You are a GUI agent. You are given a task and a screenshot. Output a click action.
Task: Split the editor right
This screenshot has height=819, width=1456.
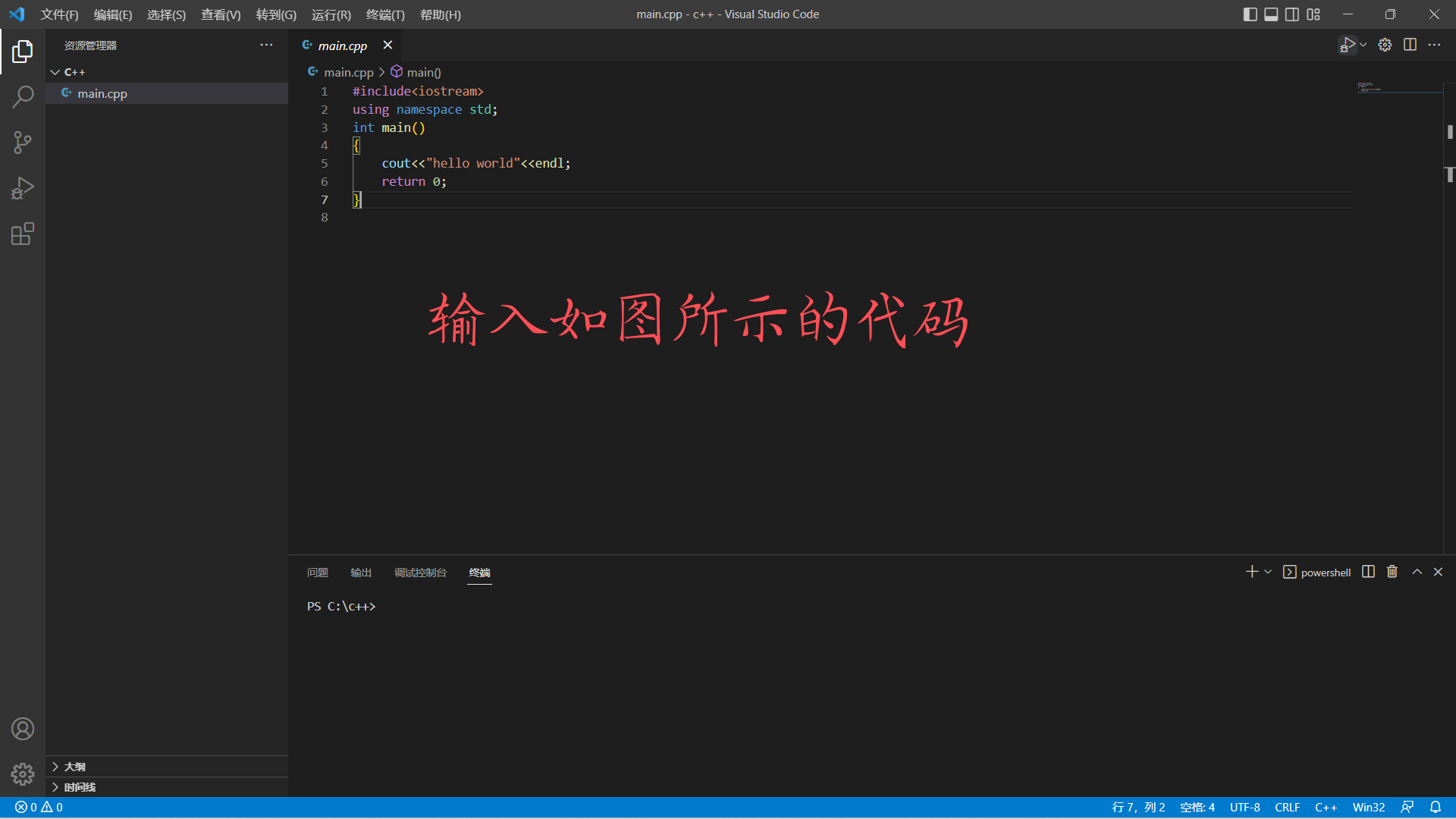click(x=1410, y=45)
